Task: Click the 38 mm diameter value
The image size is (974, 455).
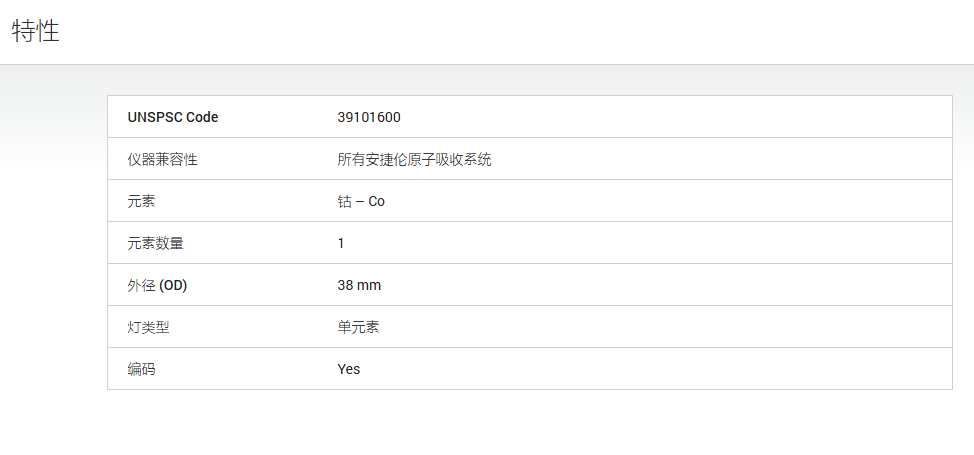Action: click(359, 285)
